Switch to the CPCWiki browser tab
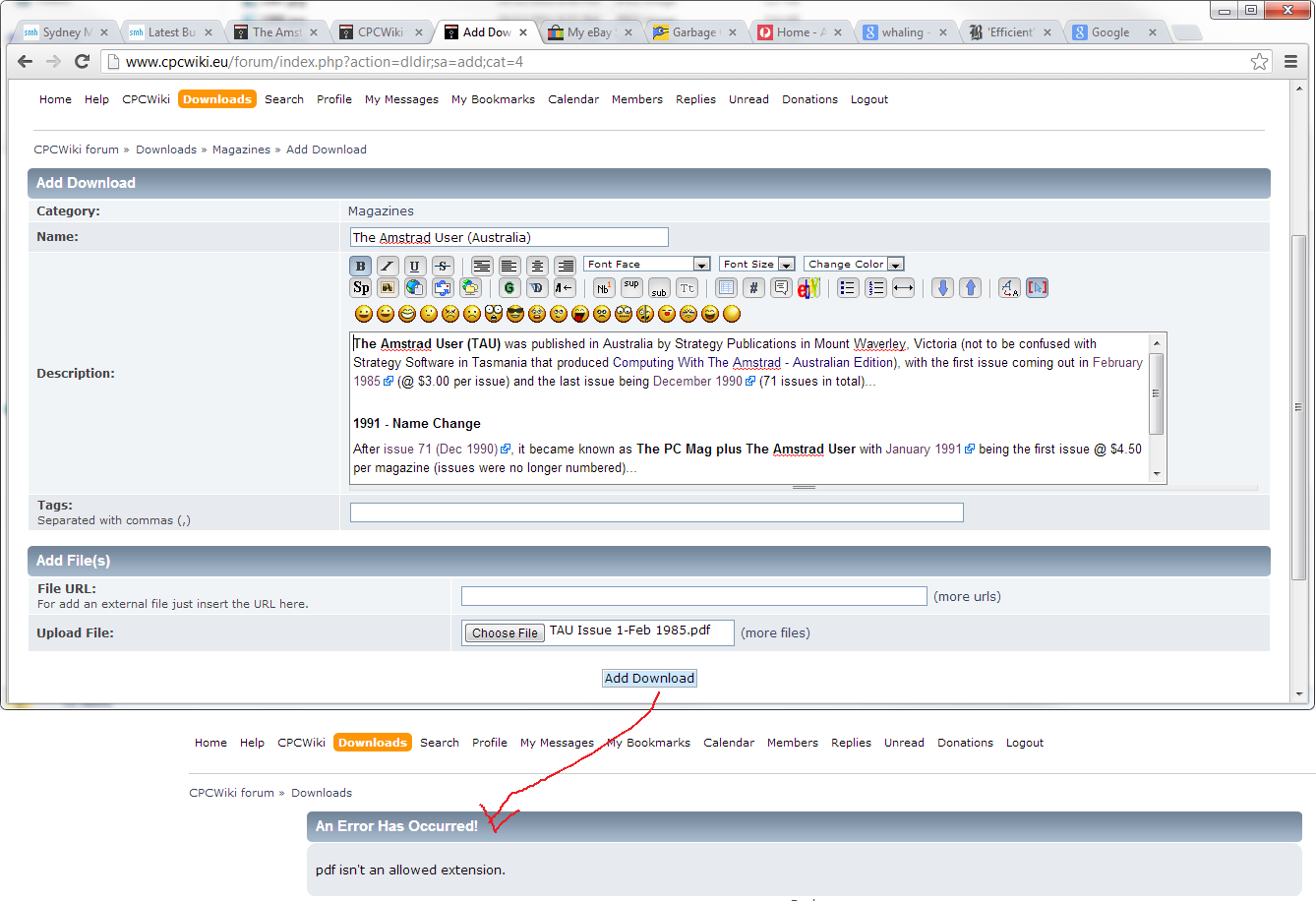This screenshot has height=901, width=1316. click(380, 32)
